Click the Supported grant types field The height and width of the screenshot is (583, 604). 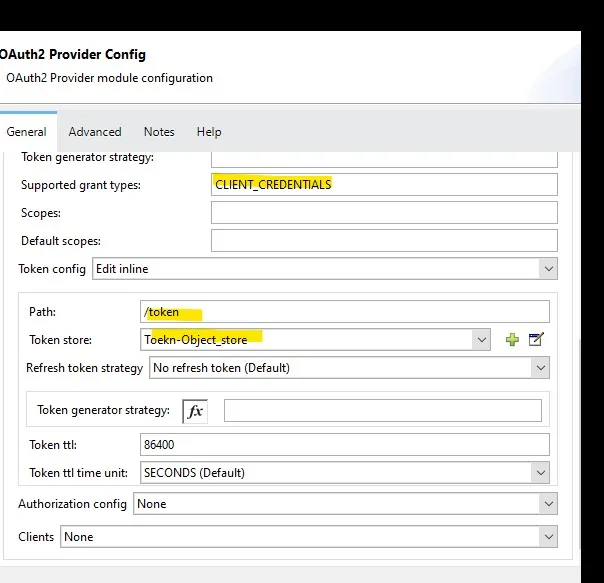coord(384,185)
